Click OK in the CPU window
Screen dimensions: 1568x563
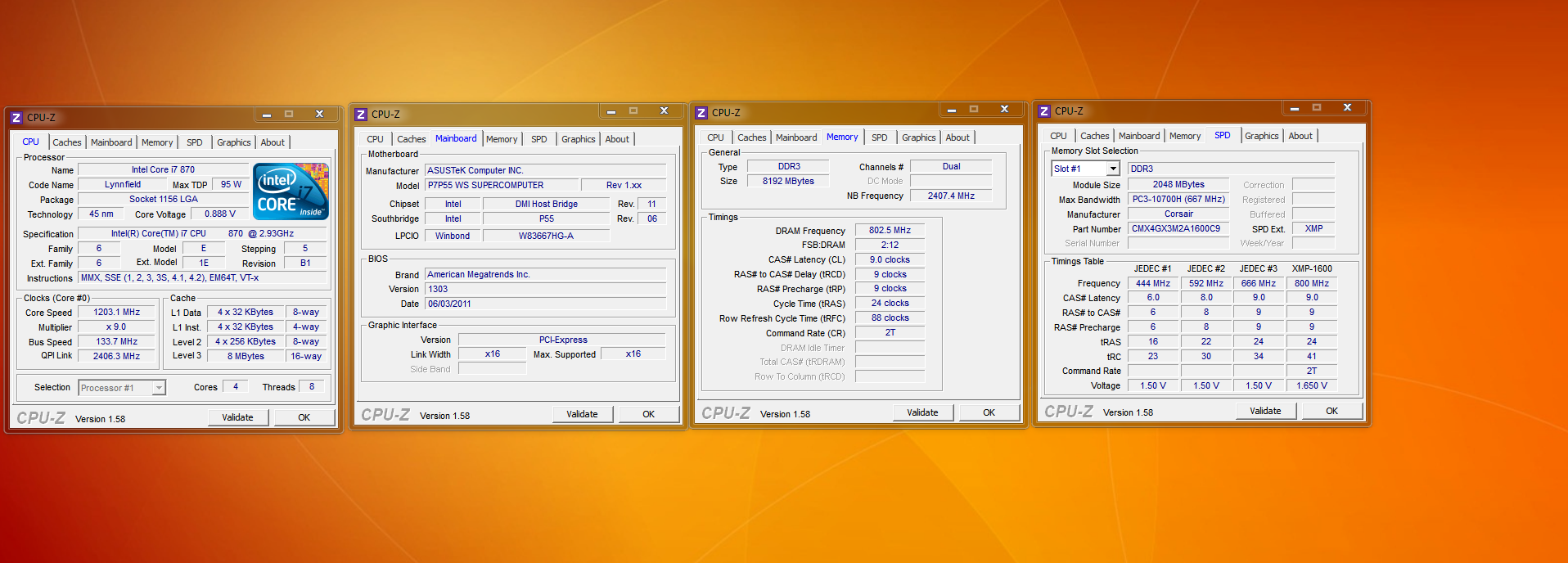tap(304, 417)
